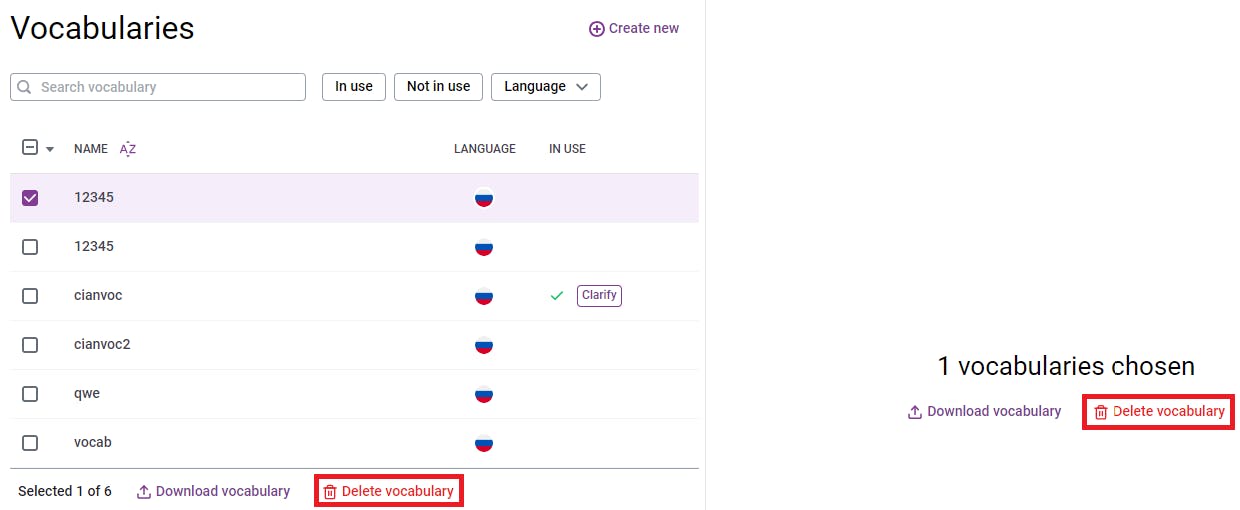Toggle the select-all header checkbox
Viewport: 1240px width, 510px height.
click(x=30, y=148)
